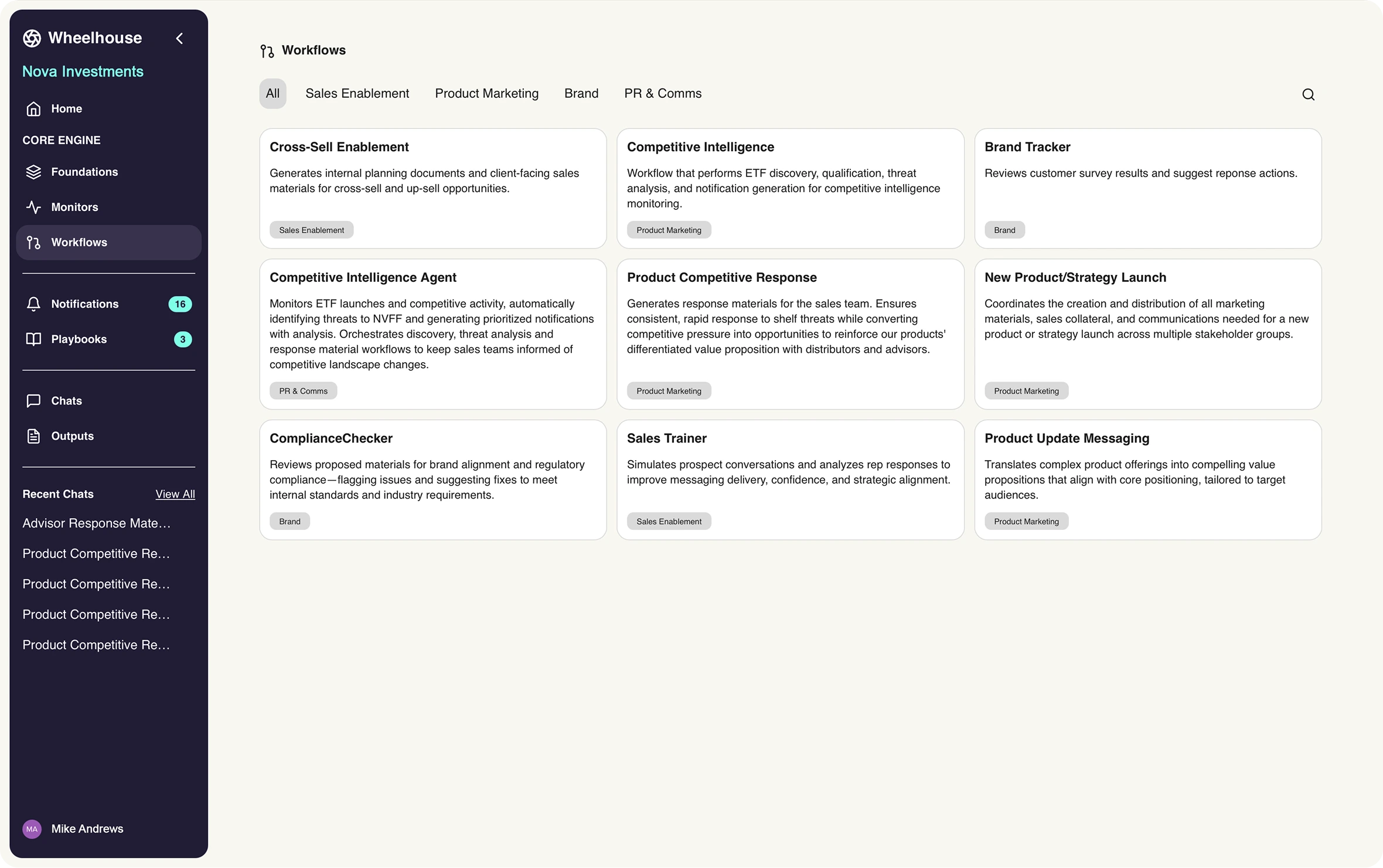
Task: Open Playbooks via its book icon
Action: pyautogui.click(x=33, y=339)
